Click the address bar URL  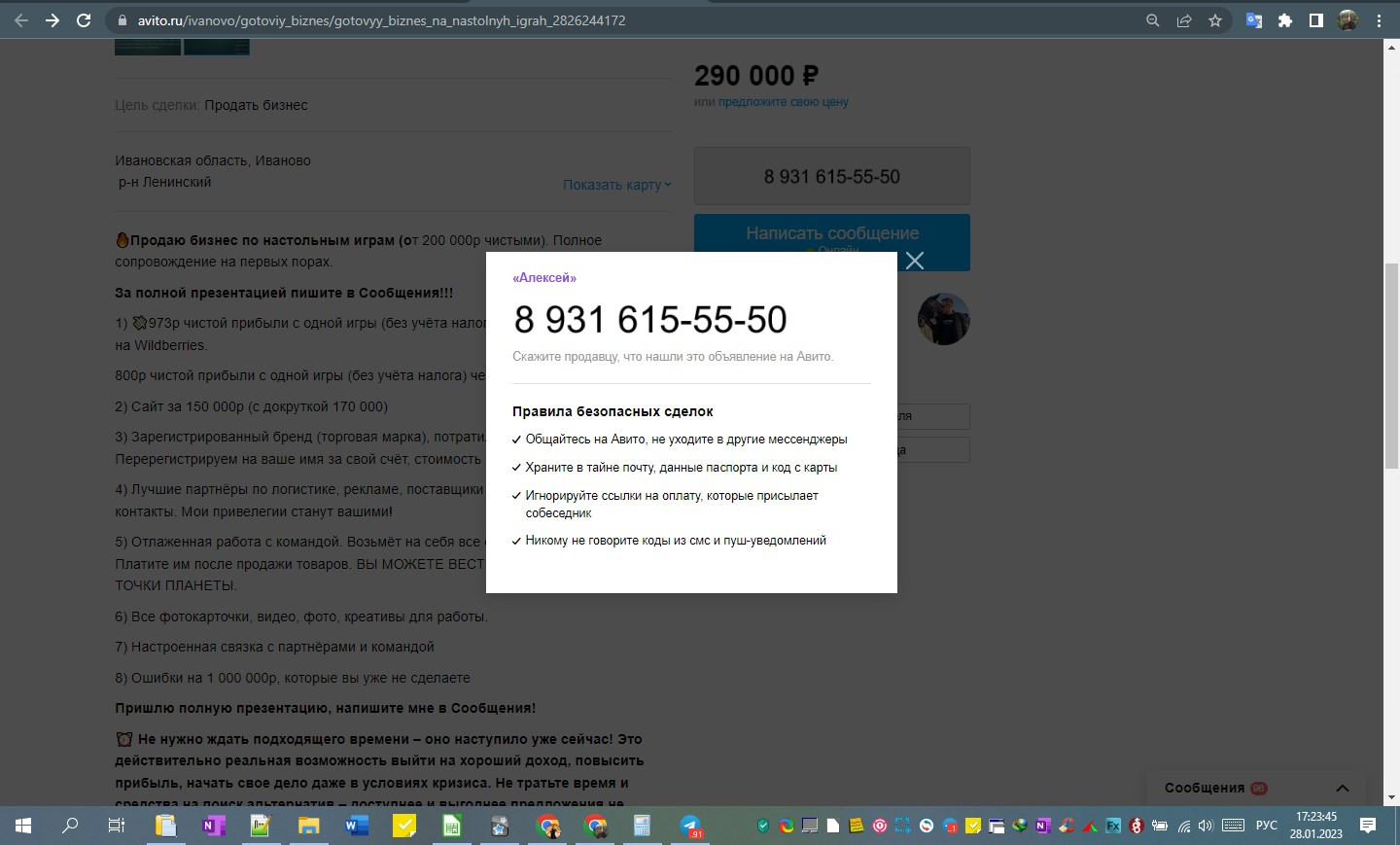381,20
